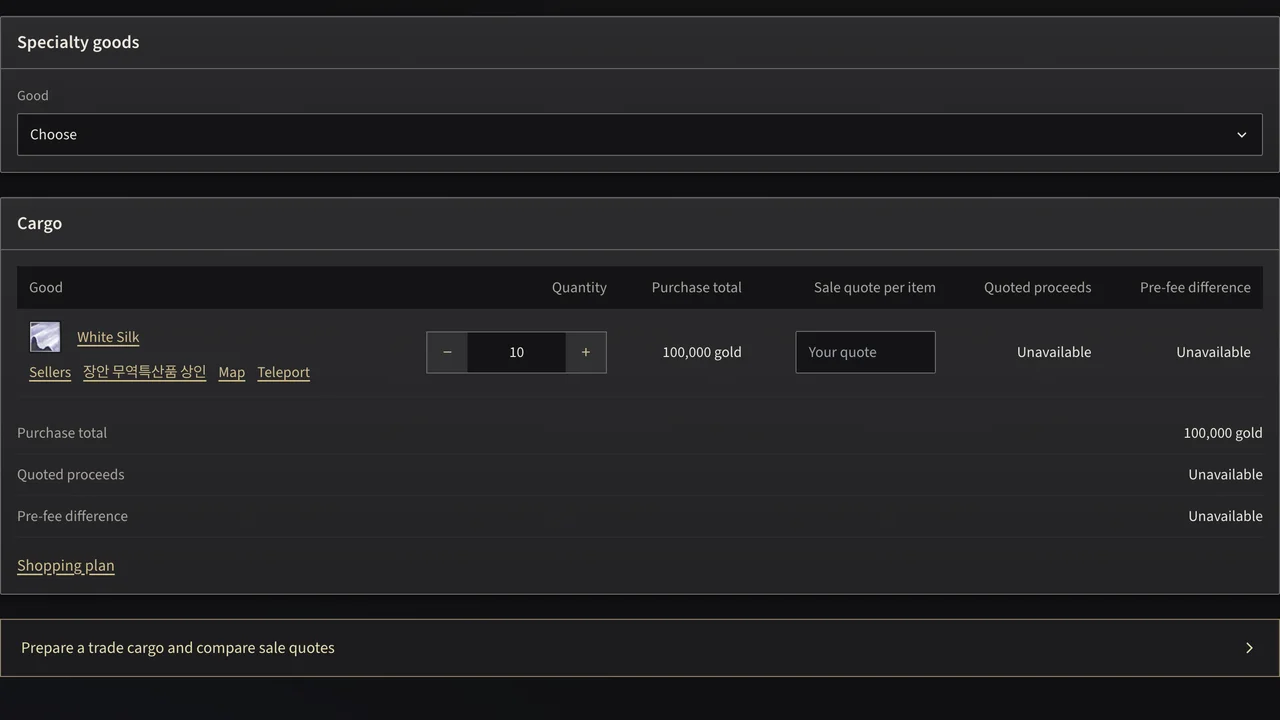The height and width of the screenshot is (720, 1280).
Task: Click the Specialty goods section heading
Action: 78,42
